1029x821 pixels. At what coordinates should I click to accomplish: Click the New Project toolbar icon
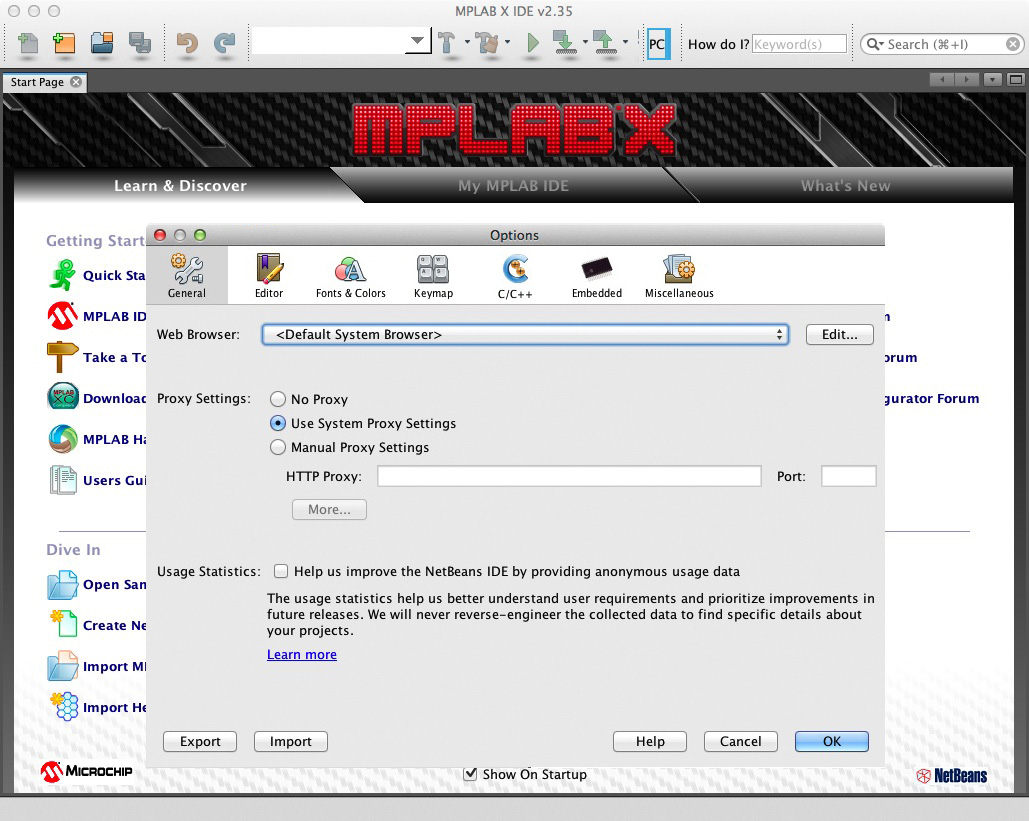pos(65,43)
